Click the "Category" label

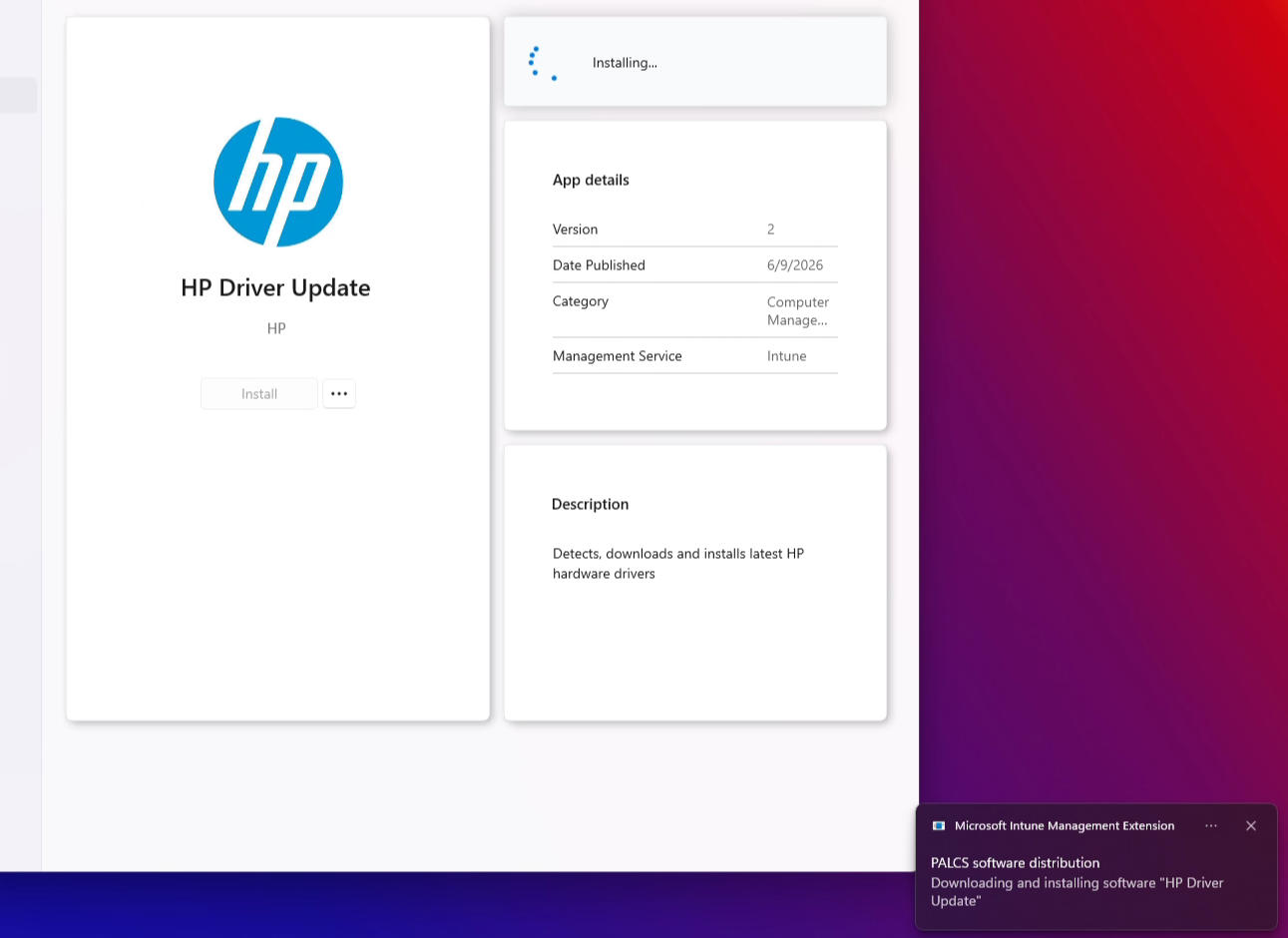coord(581,301)
